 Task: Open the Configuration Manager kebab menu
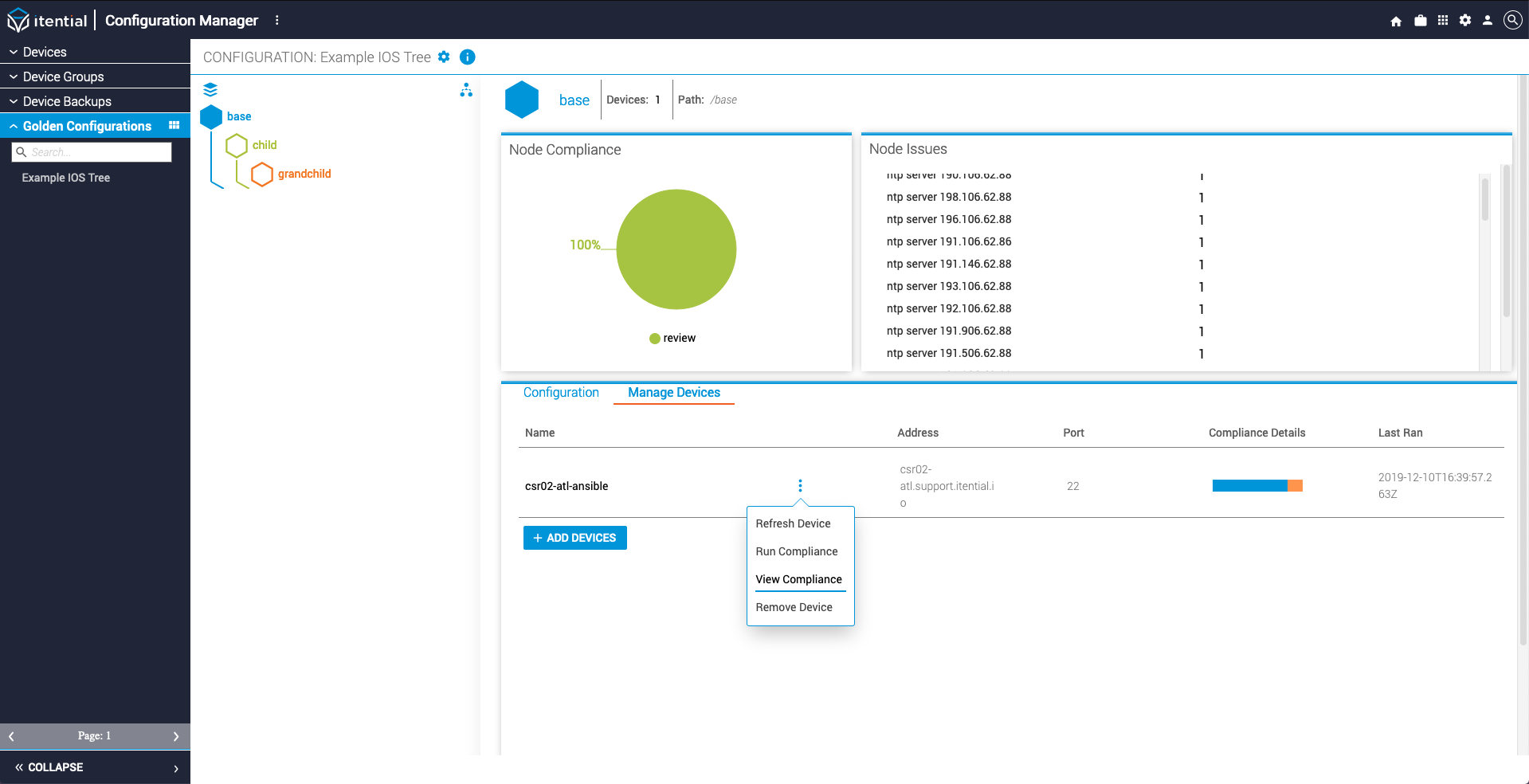pyautogui.click(x=277, y=20)
